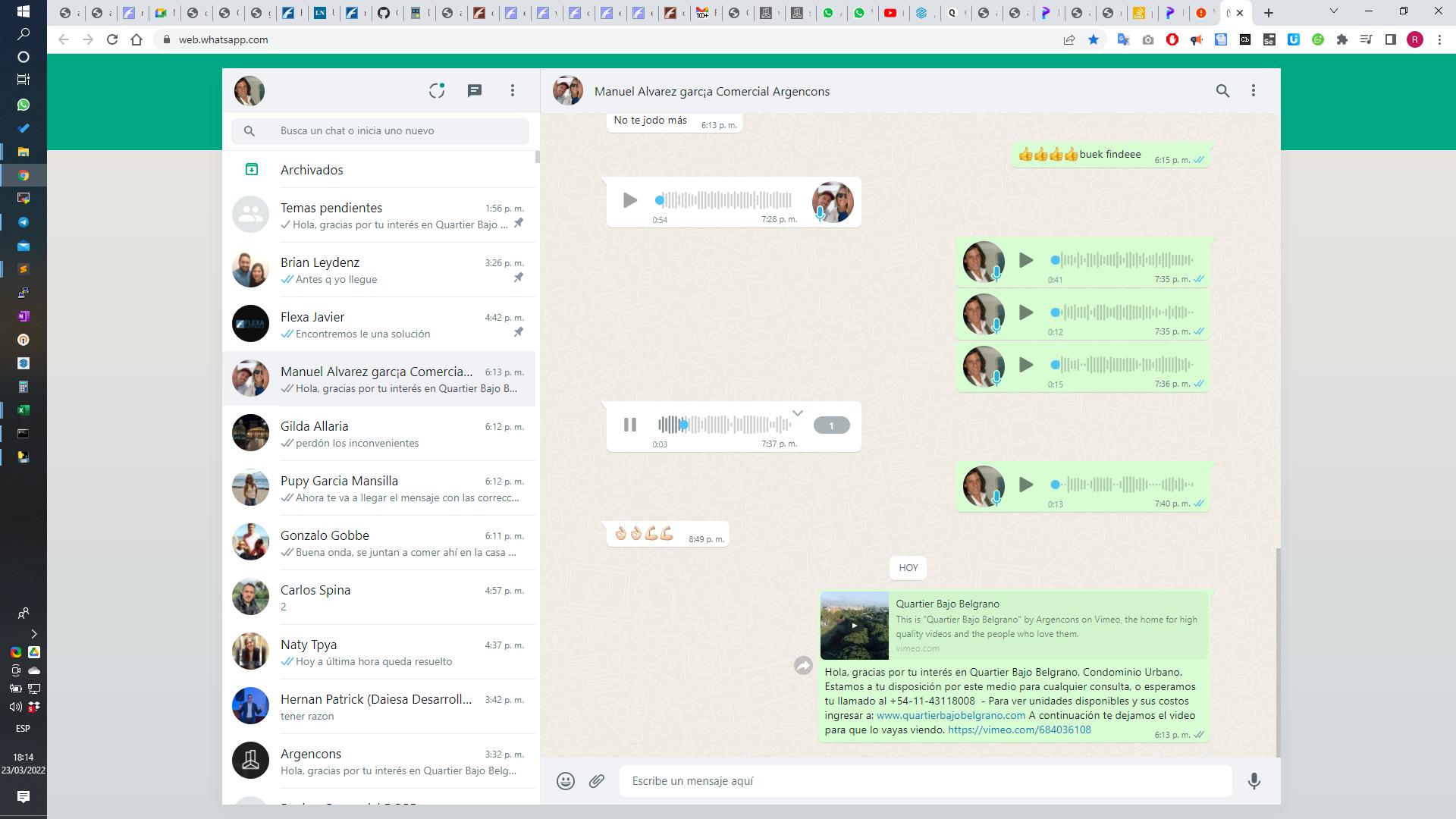Open Gilda Allaria chat

pyautogui.click(x=379, y=434)
